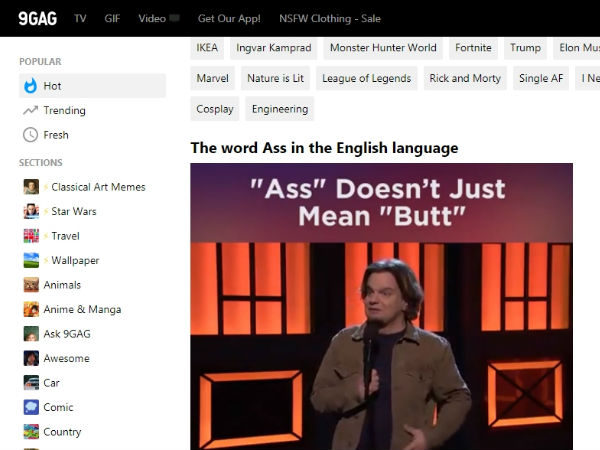Open the Video menu item
600x450 pixels.
click(152, 18)
